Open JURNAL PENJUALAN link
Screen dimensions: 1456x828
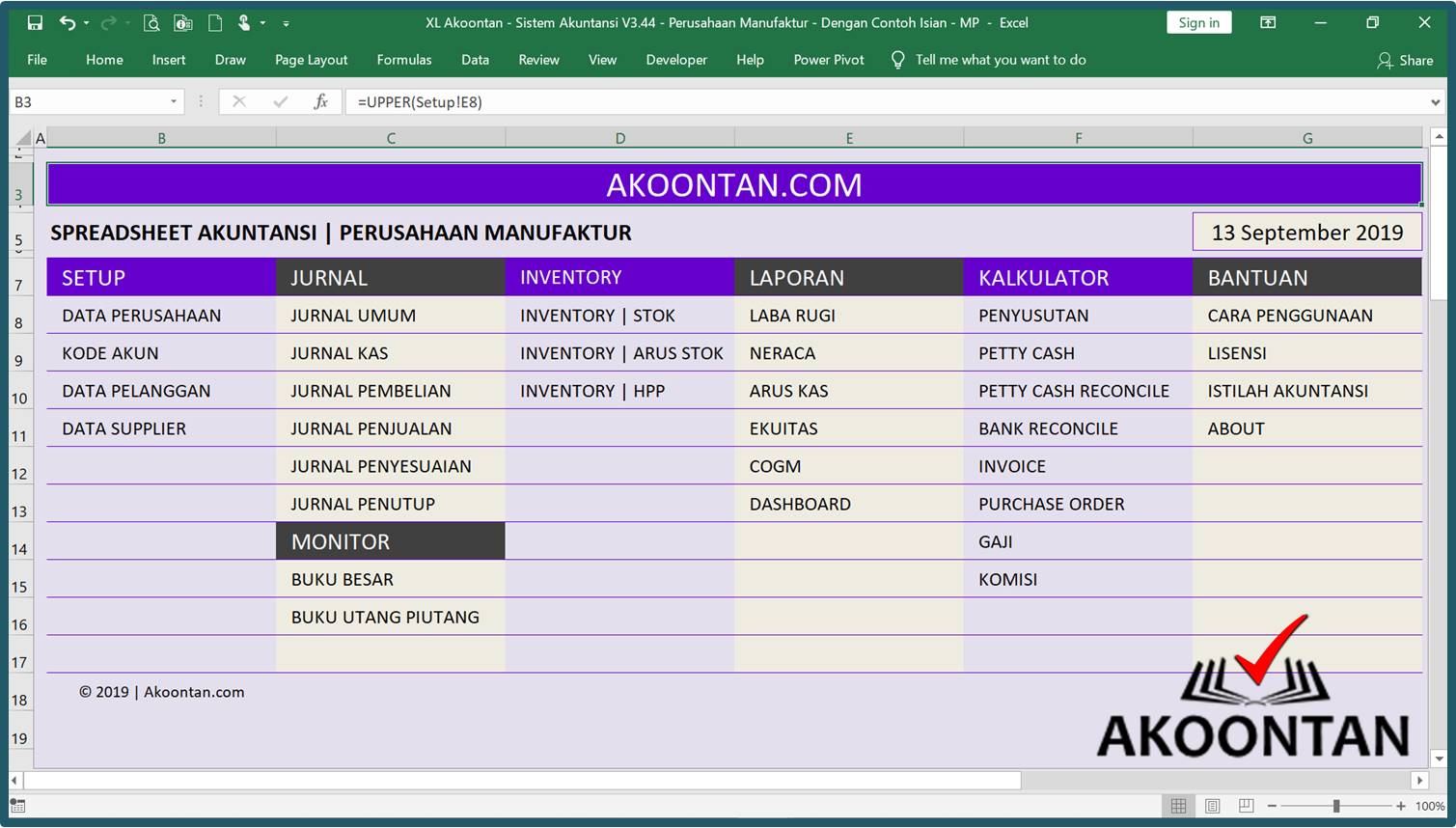pos(371,428)
